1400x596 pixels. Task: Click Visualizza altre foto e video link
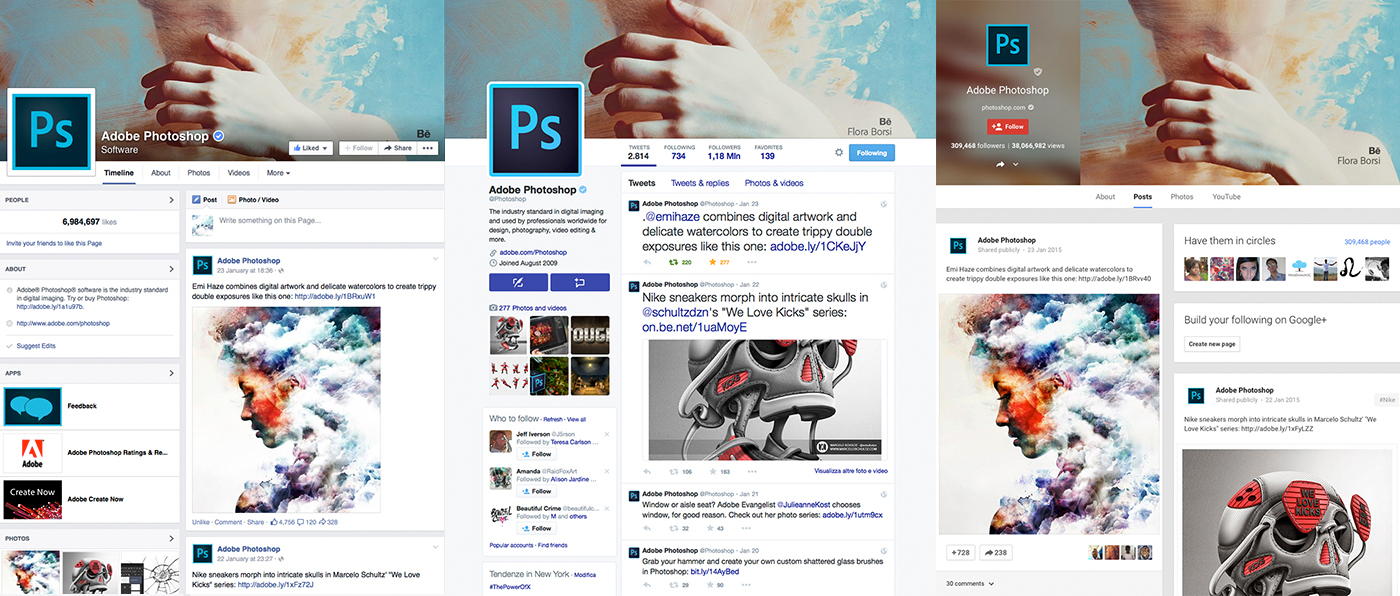851,471
